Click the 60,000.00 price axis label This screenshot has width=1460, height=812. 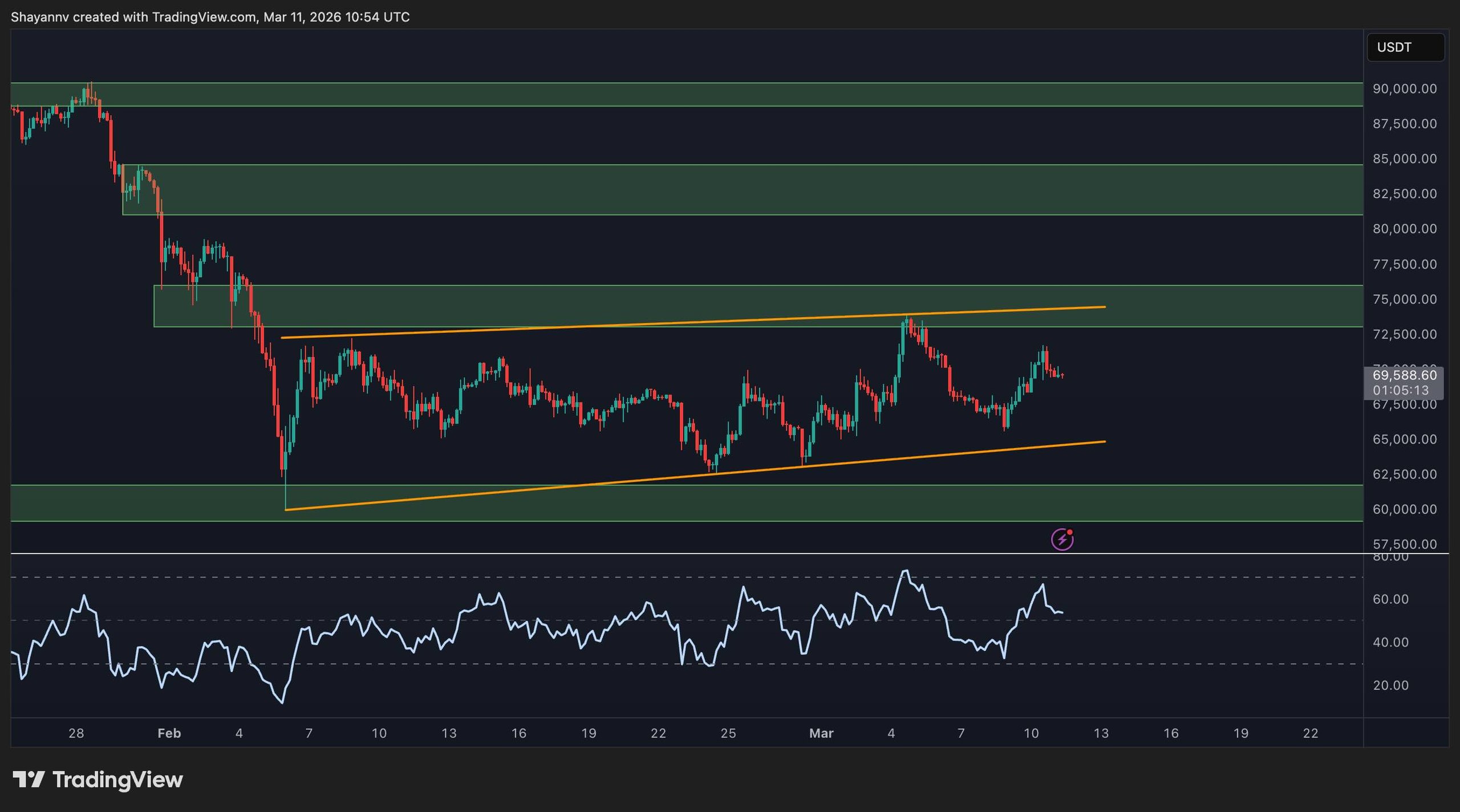point(1404,509)
